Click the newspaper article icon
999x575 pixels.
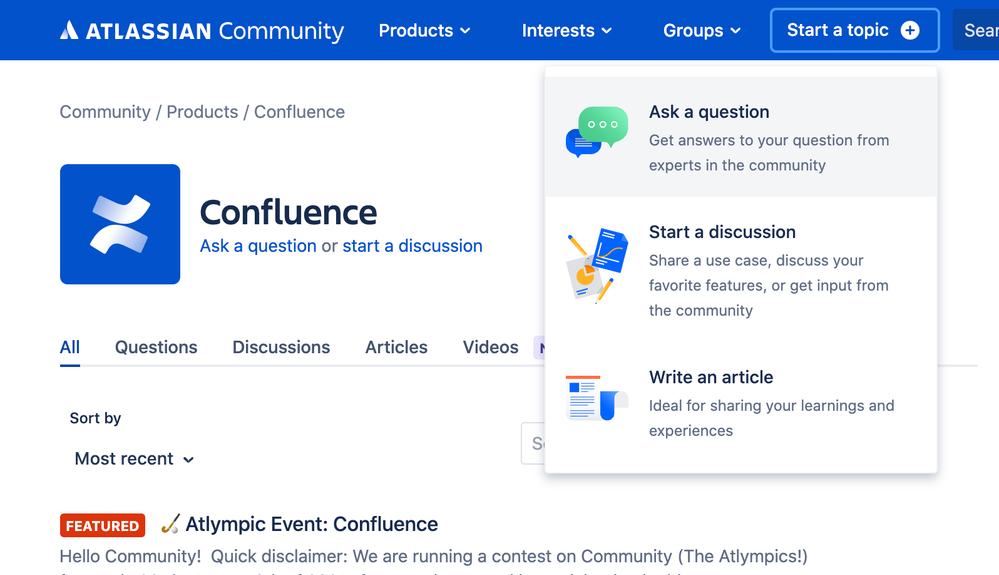[x=597, y=398]
